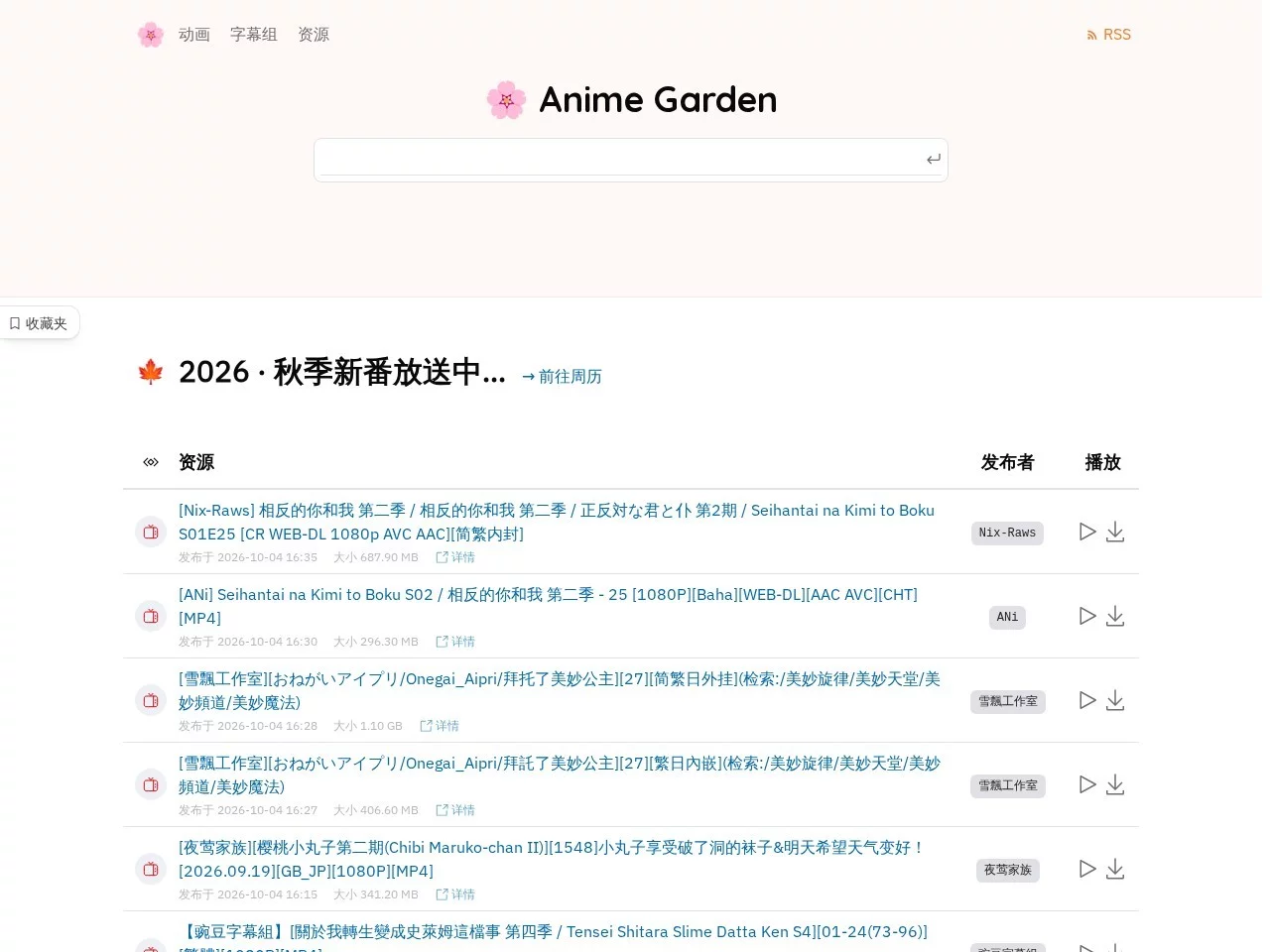This screenshot has height=952, width=1270.
Task: Open the 收藏夹 bookmarks panel
Action: click(39, 323)
